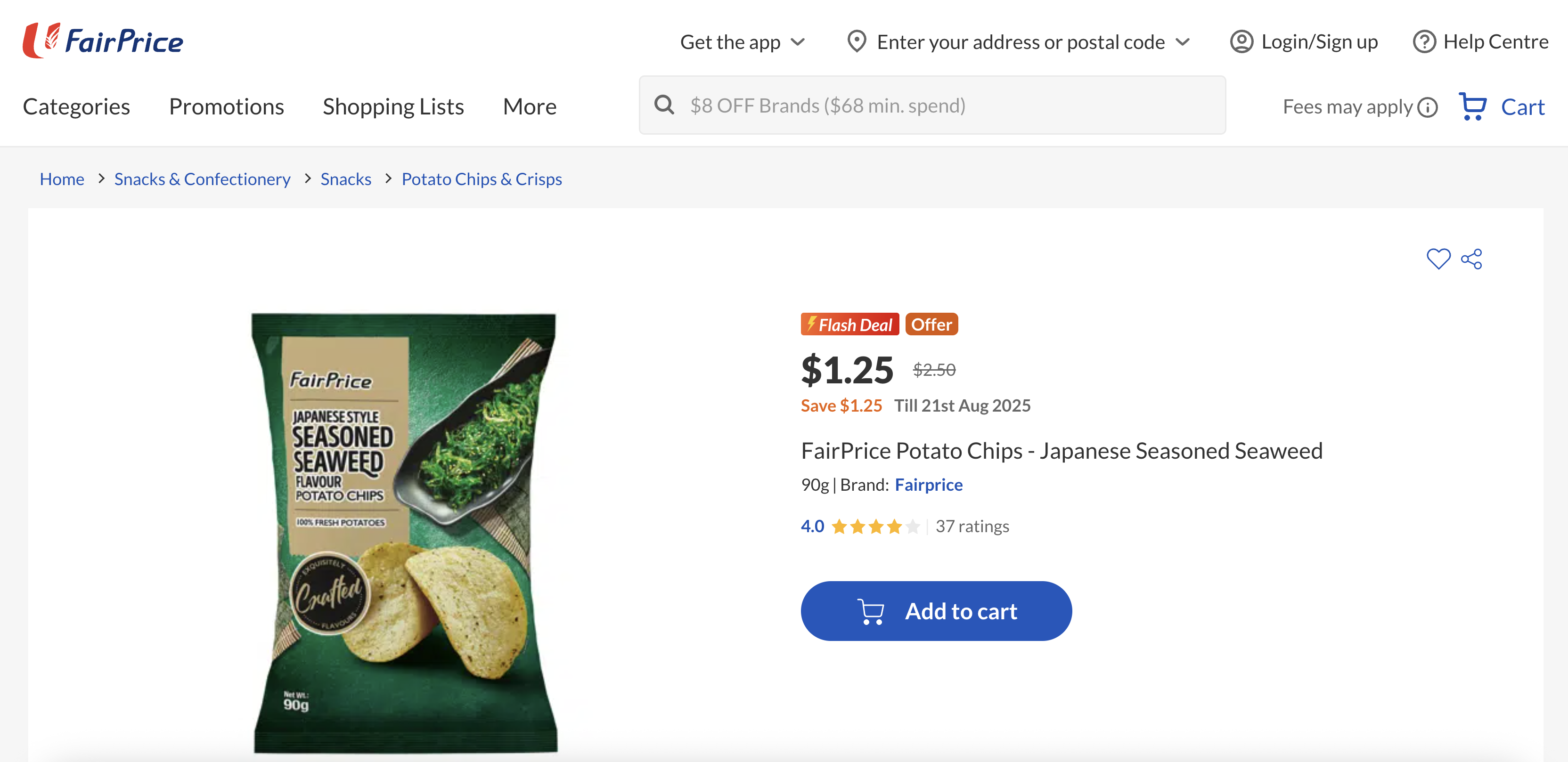1568x762 pixels.
Task: Go to Snacks & Confectionery breadcrumb
Action: tap(202, 179)
